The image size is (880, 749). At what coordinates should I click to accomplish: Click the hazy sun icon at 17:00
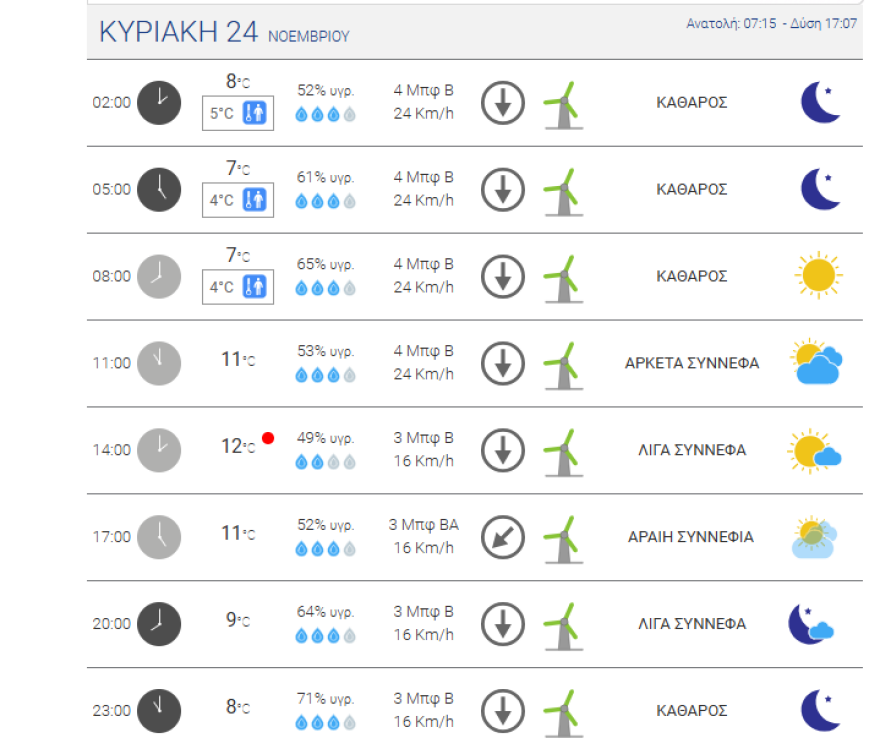(x=814, y=537)
